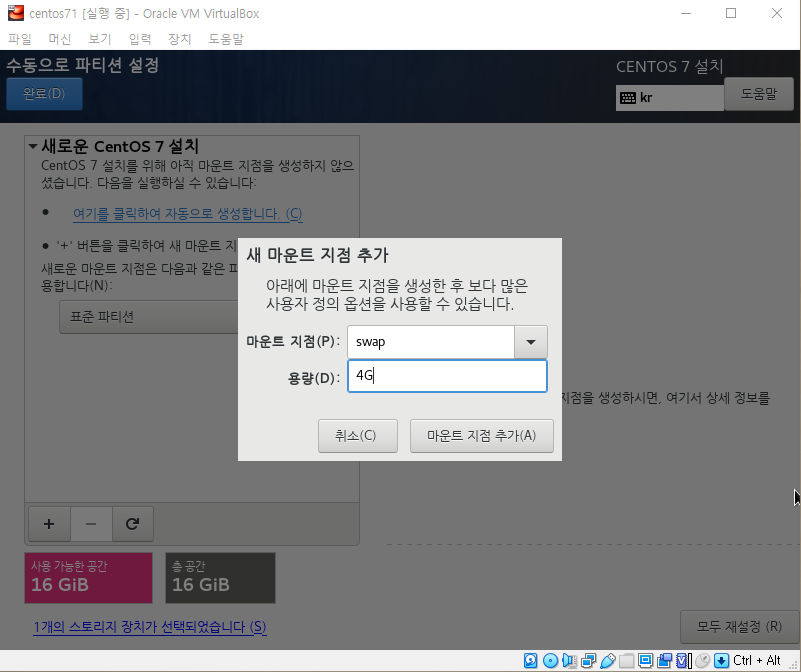Open the mount point dropdown arrow
This screenshot has width=801, height=672.
click(531, 342)
